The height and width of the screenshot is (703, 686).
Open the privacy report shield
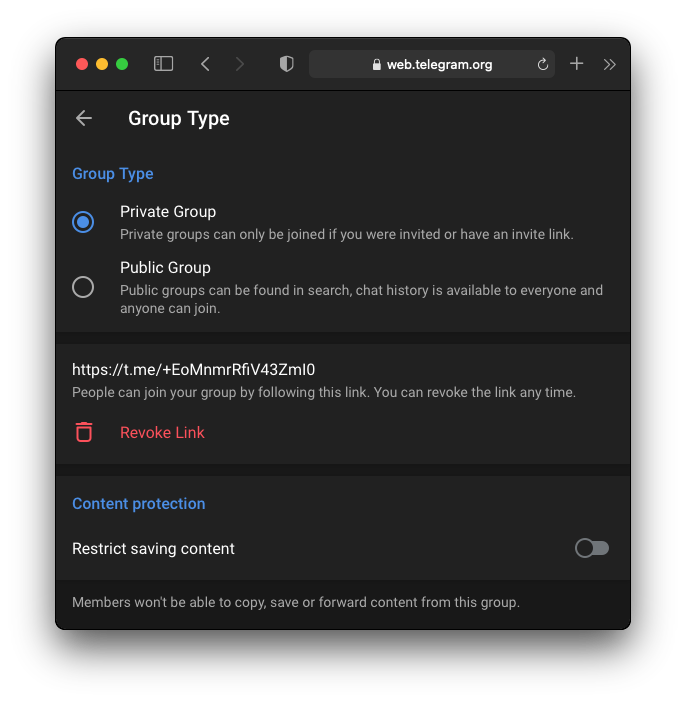coord(287,64)
